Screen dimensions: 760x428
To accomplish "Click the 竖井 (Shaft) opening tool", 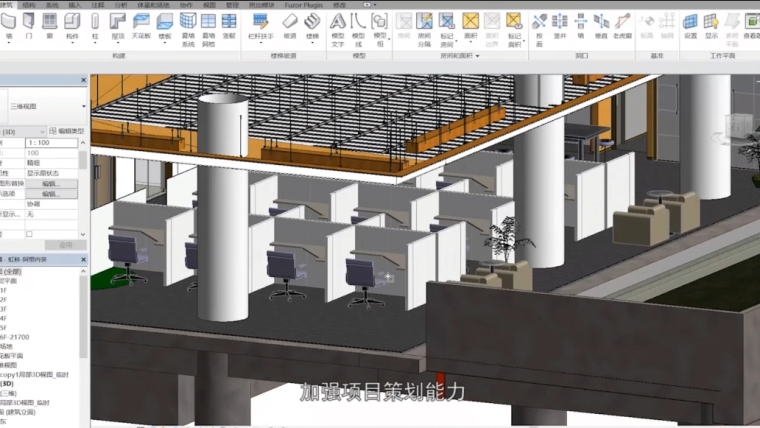I will [559, 24].
